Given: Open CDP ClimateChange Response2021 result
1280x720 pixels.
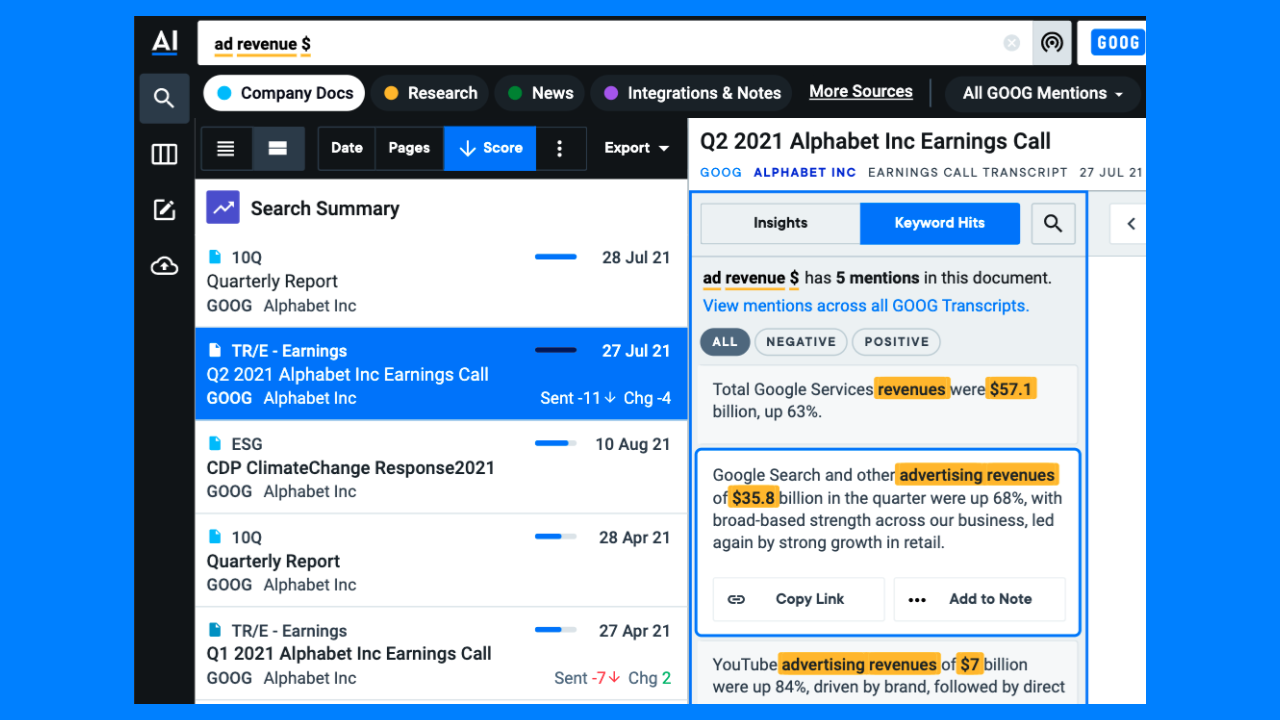Looking at the screenshot, I should (x=441, y=467).
